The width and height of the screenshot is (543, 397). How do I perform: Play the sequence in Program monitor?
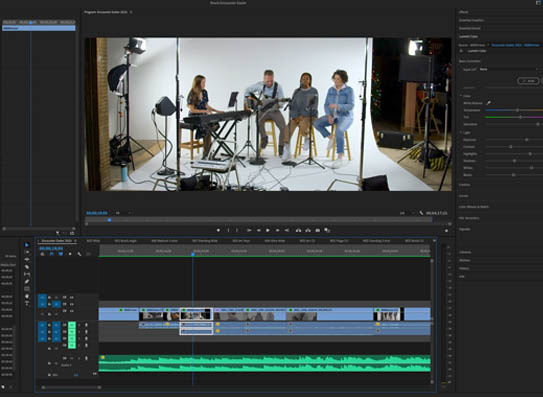(268, 230)
